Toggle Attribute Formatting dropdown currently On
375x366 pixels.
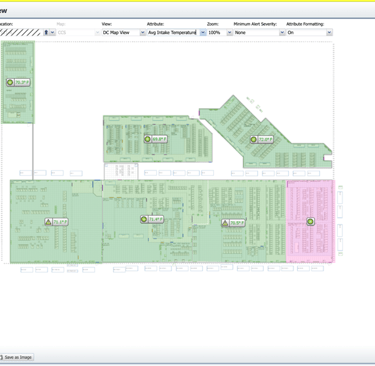(309, 32)
